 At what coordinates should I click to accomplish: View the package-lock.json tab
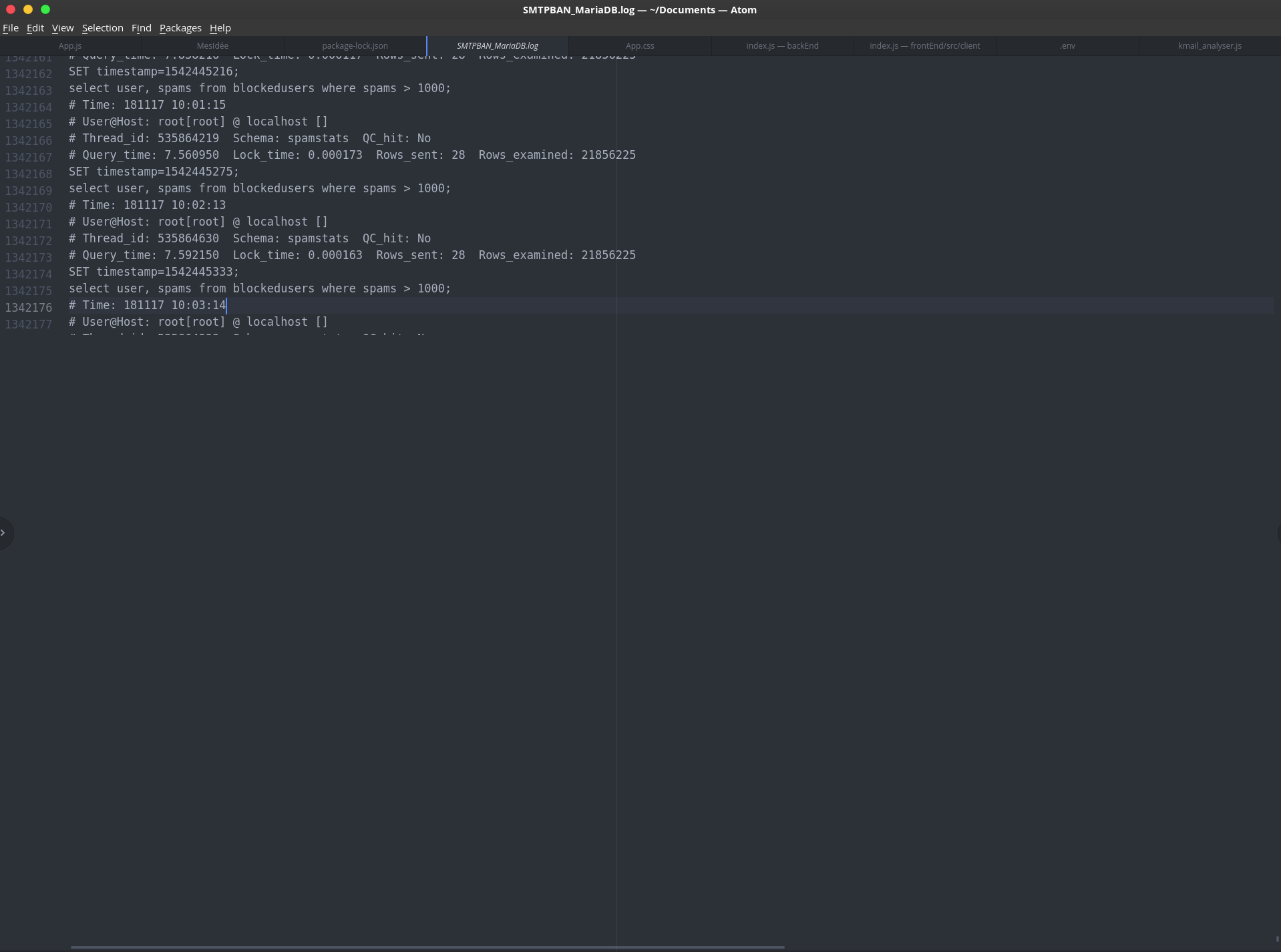(x=355, y=45)
